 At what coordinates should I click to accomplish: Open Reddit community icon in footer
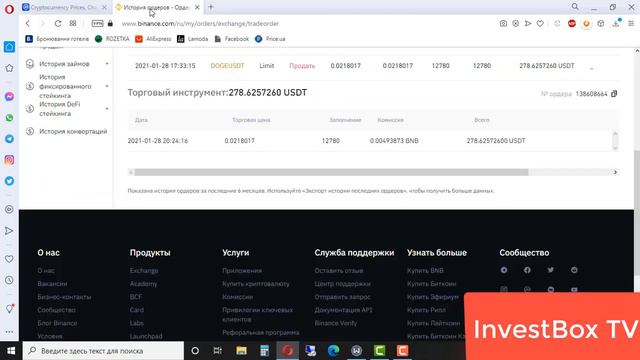coord(574,270)
